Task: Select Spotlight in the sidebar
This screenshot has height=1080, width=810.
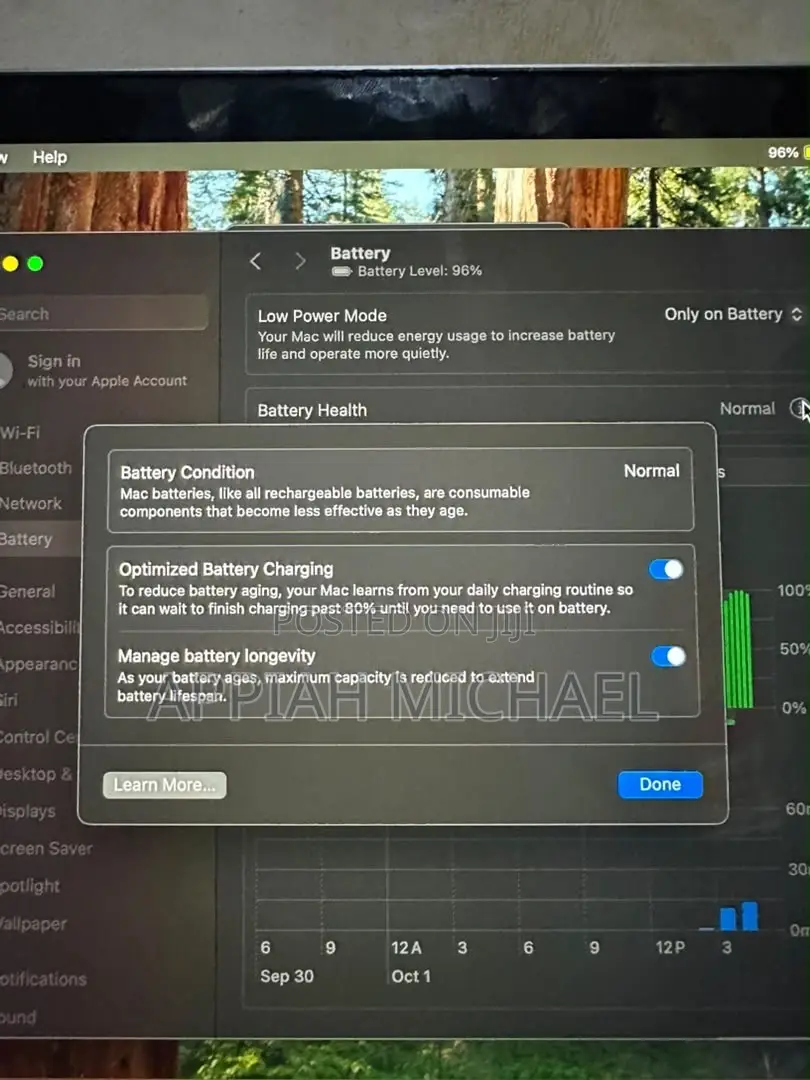Action: pos(30,886)
